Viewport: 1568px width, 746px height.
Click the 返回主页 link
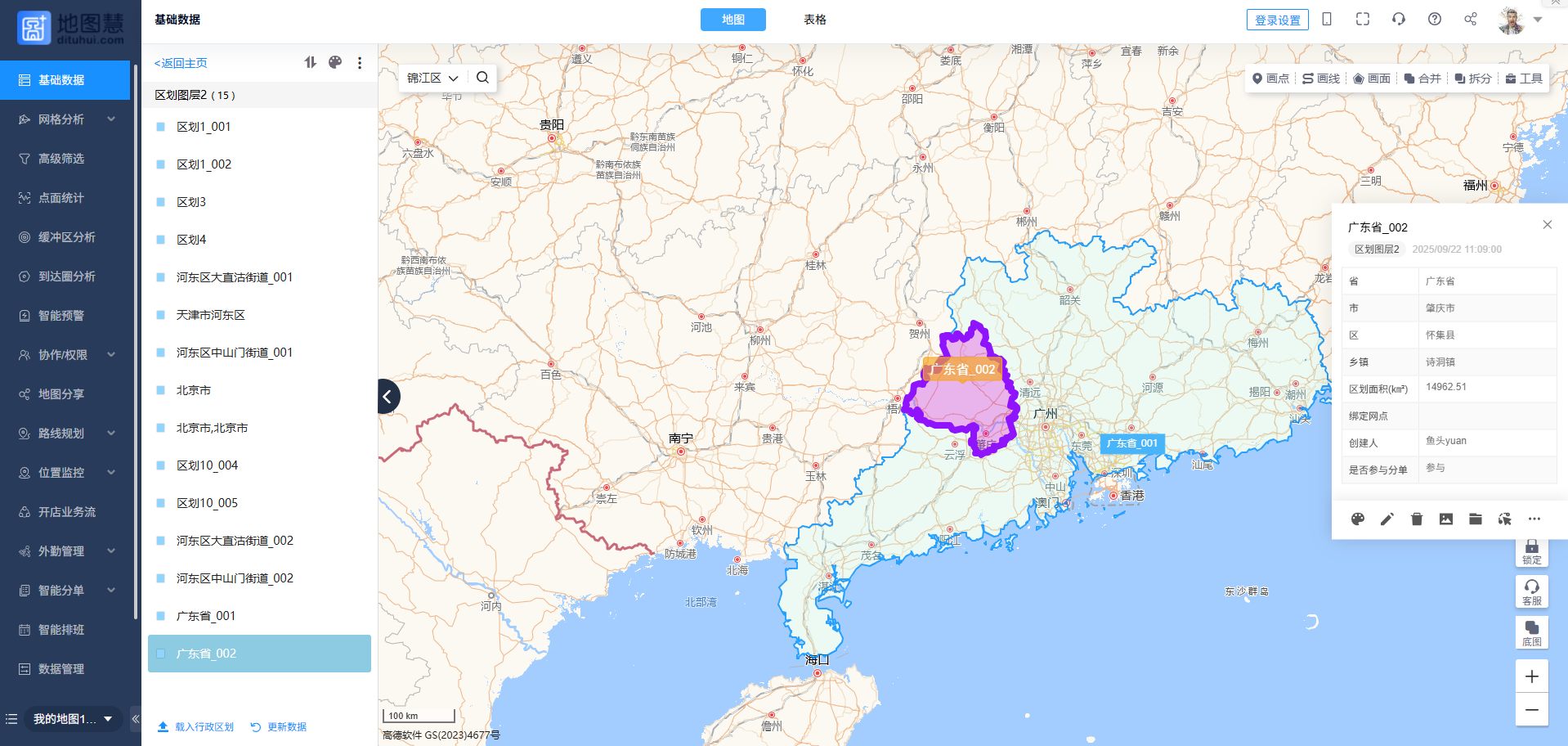click(x=181, y=63)
